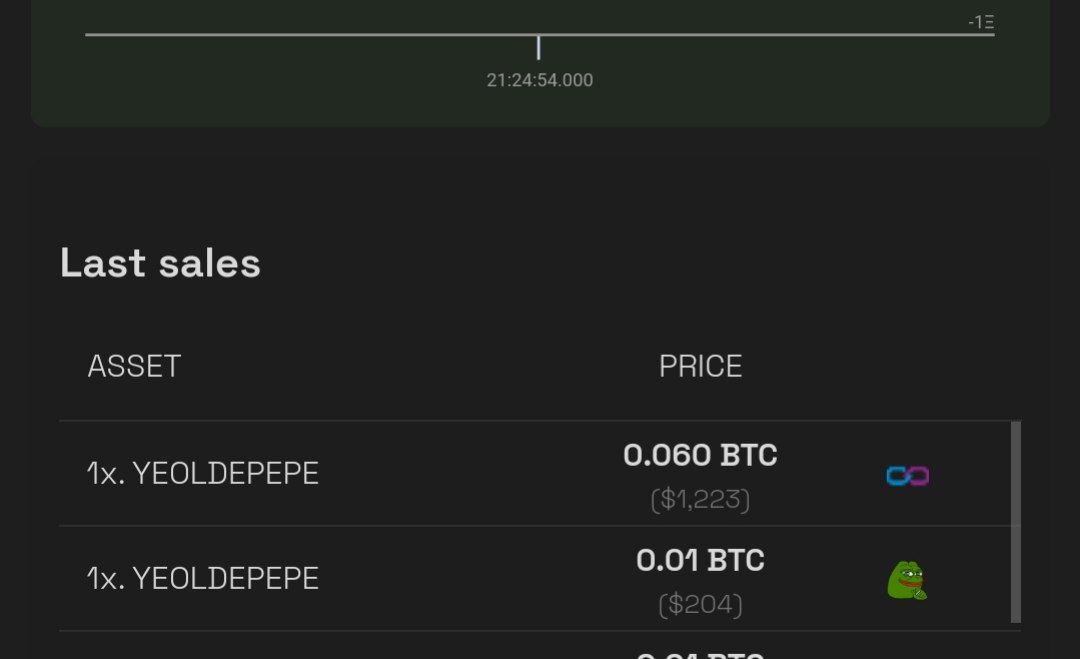Click the tick marker above 21:24:54.000
The width and height of the screenshot is (1080, 659).
[x=539, y=48]
